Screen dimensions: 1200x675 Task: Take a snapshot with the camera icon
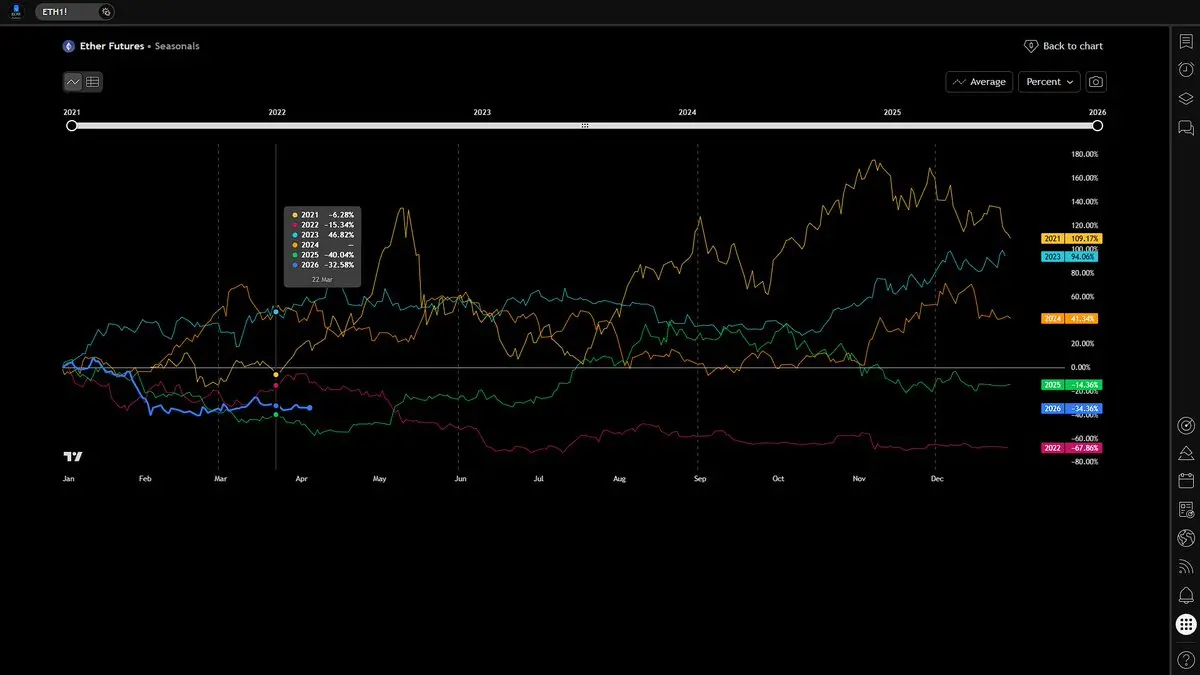pyautogui.click(x=1096, y=82)
